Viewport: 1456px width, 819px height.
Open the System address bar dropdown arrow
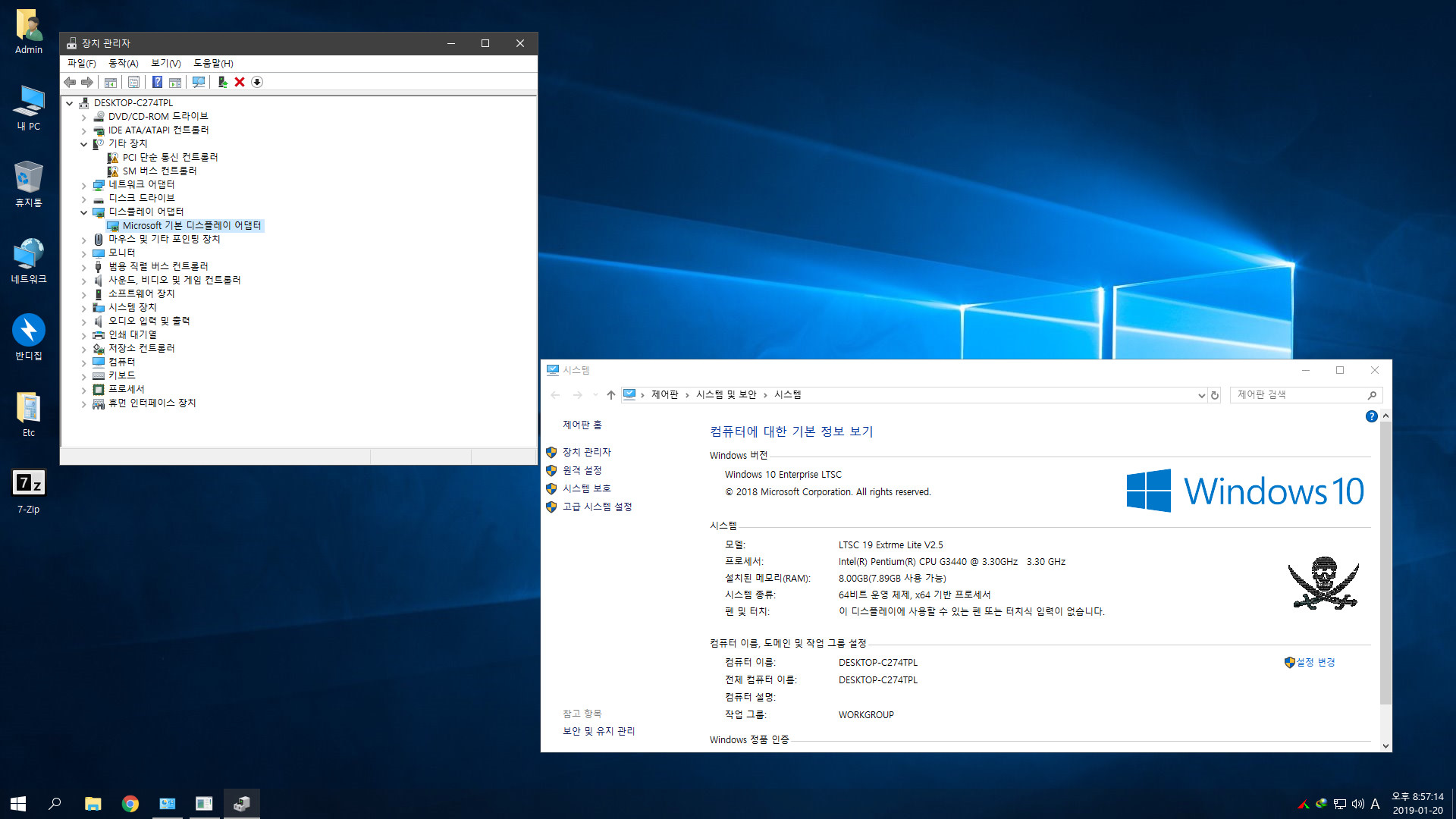click(x=1200, y=395)
